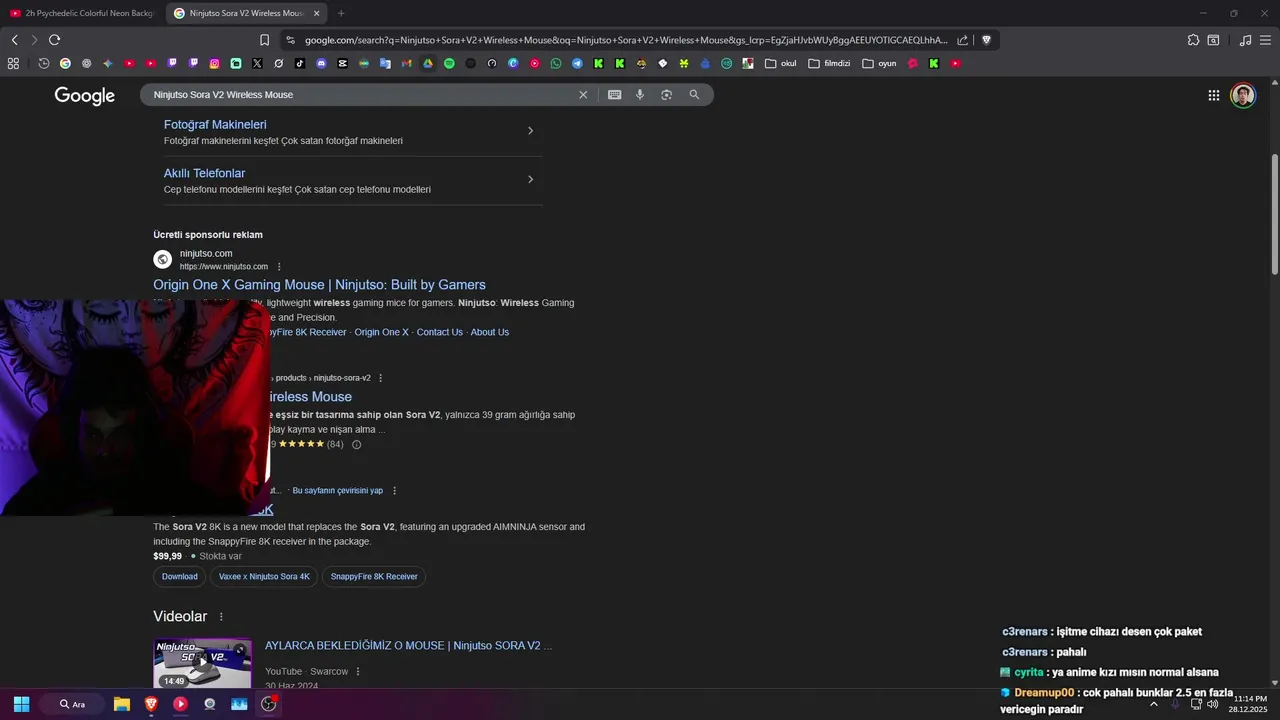Open the oyun bookmarks folder
The image size is (1280, 720).
click(879, 63)
